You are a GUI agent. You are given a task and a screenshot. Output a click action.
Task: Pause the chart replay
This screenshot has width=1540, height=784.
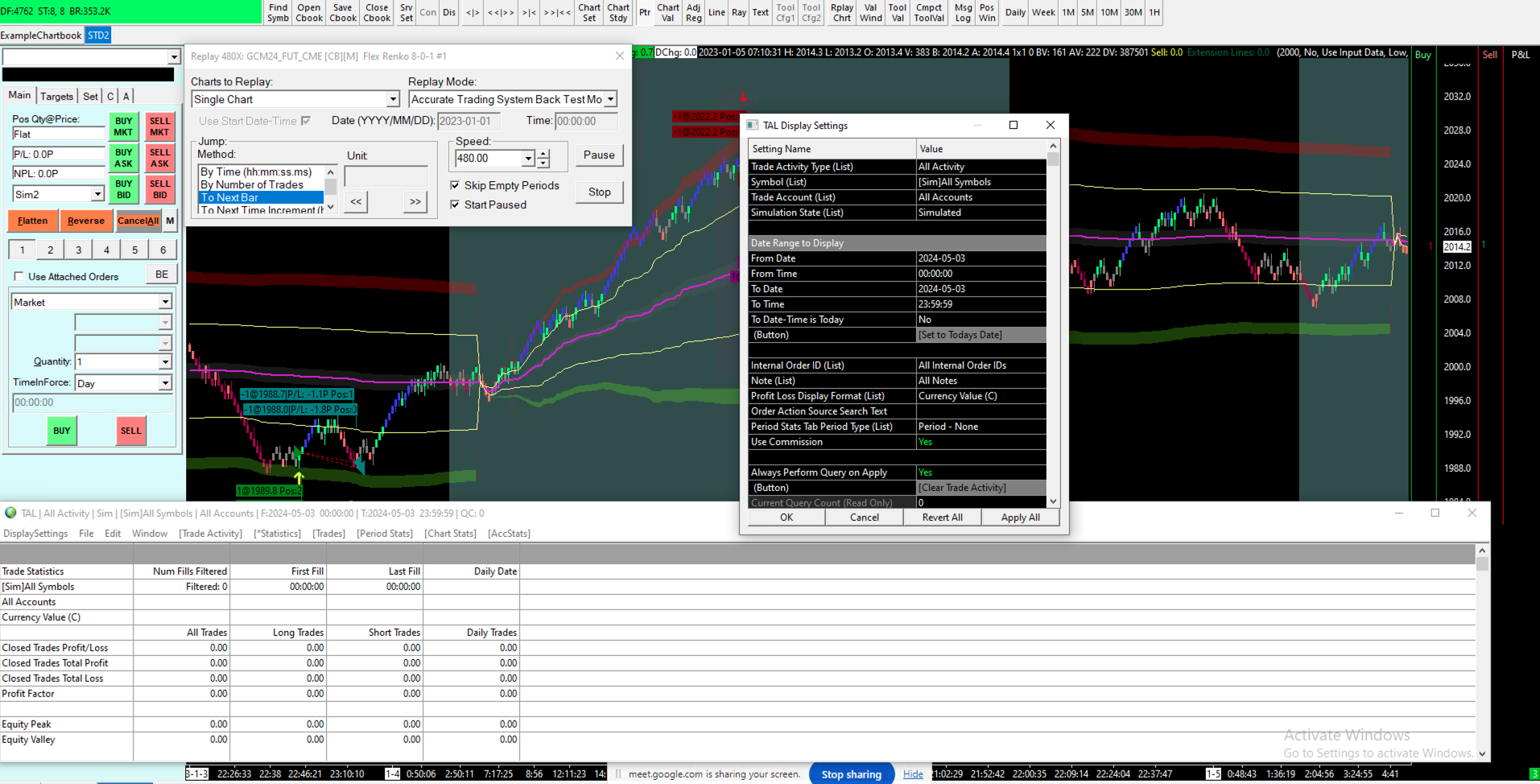[599, 155]
